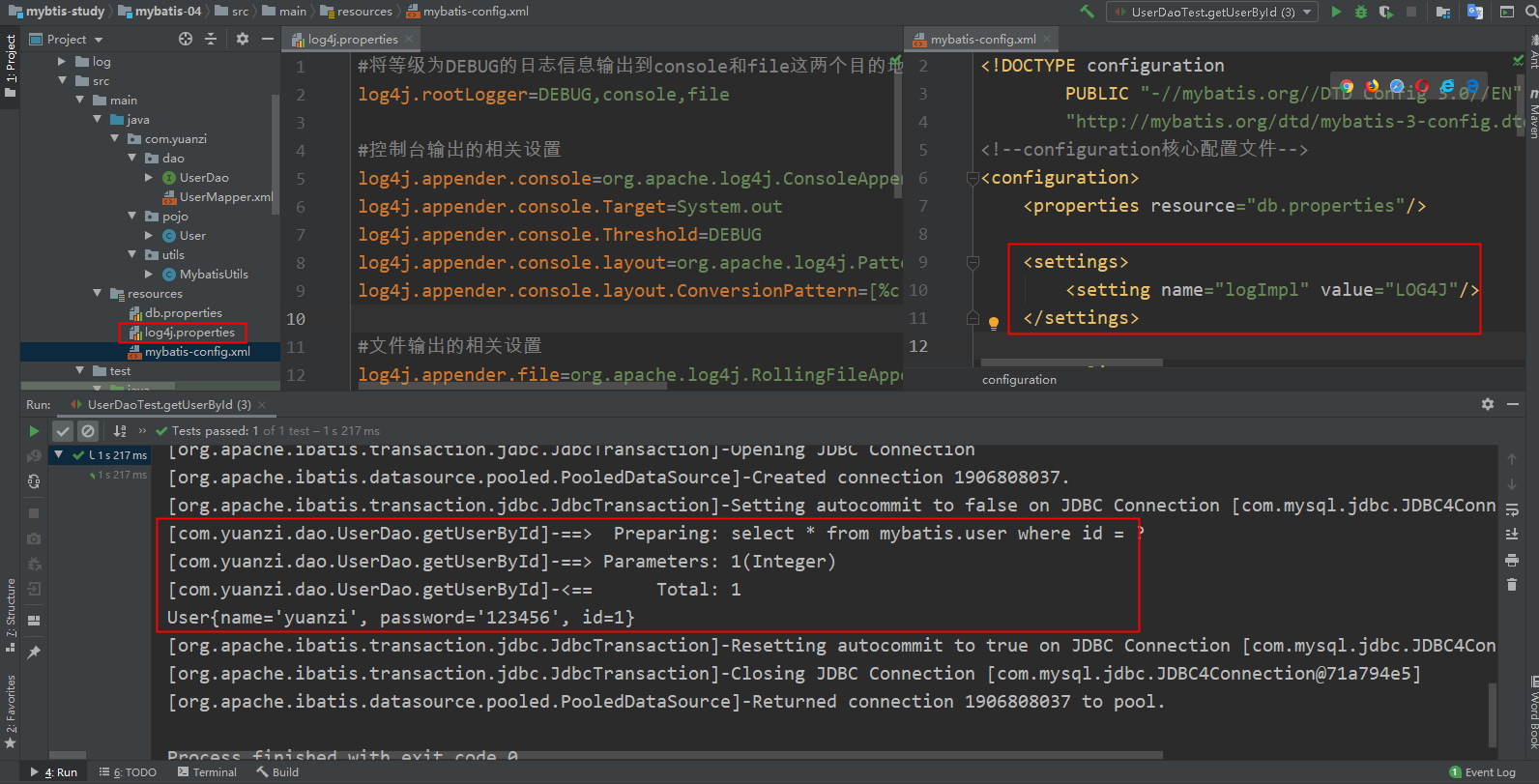Viewport: 1539px width, 784px height.
Task: Toggle scroll-to-end in console
Action: [x=1512, y=535]
